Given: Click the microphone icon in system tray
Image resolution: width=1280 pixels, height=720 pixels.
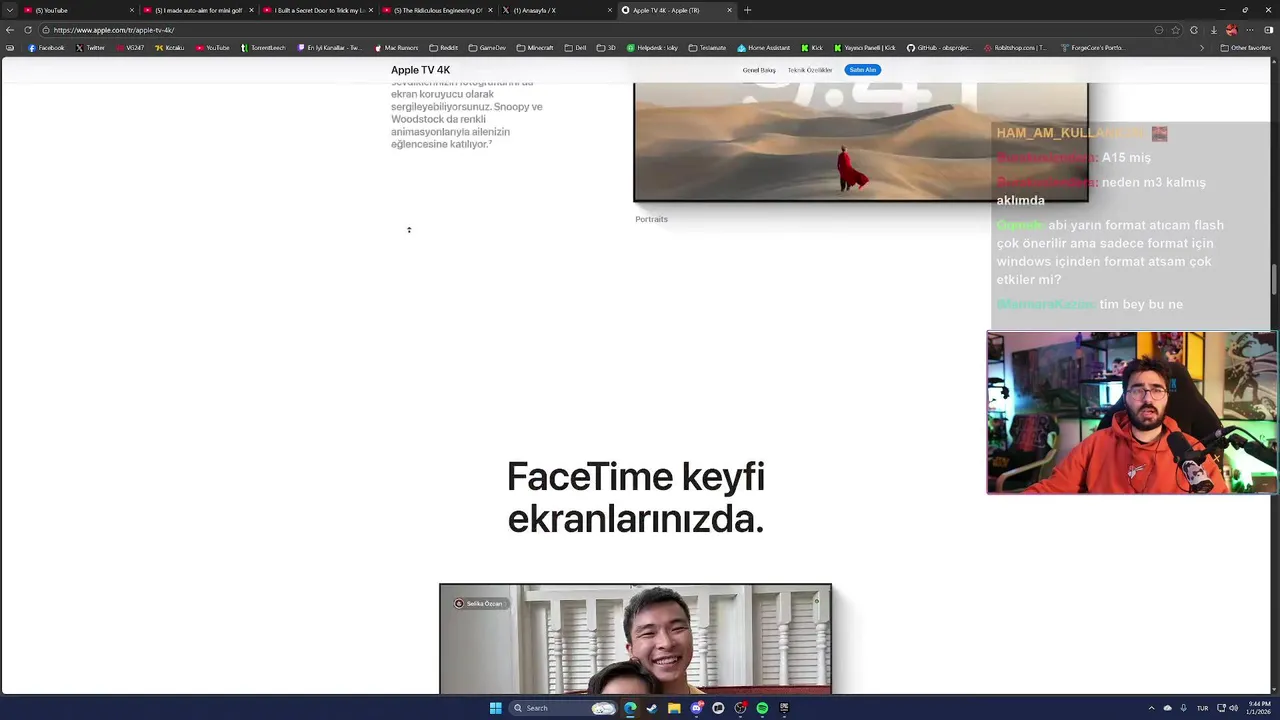Looking at the screenshot, I should tap(1183, 708).
